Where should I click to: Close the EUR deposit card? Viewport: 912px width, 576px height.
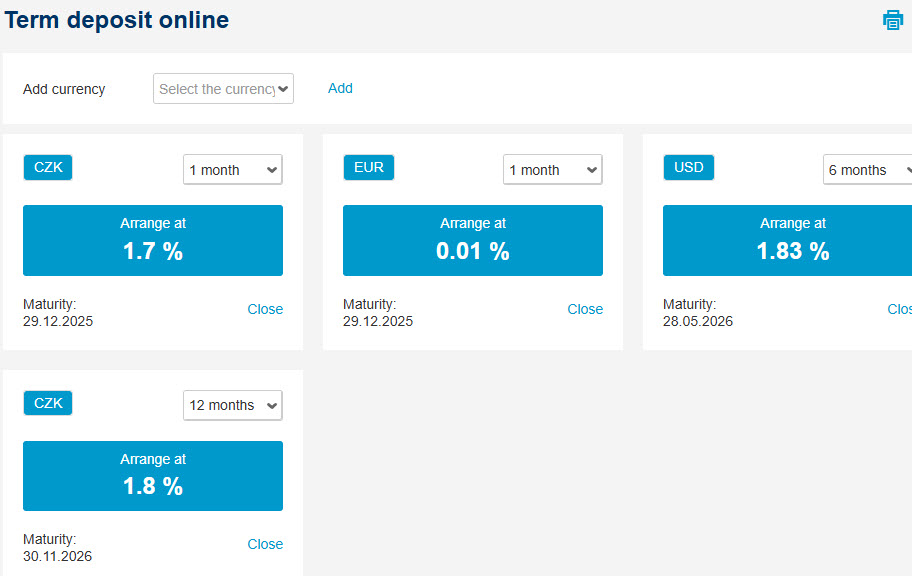[585, 309]
